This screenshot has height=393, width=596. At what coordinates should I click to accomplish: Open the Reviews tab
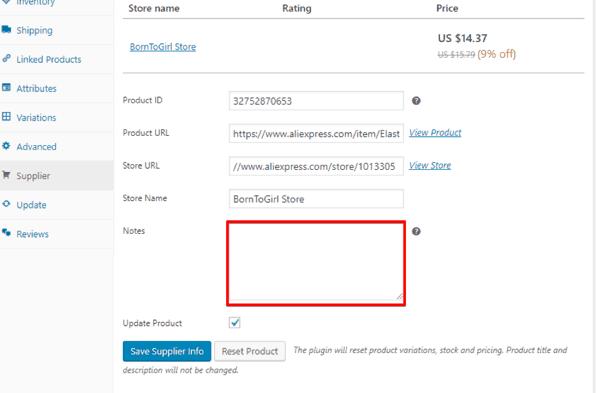click(x=57, y=234)
